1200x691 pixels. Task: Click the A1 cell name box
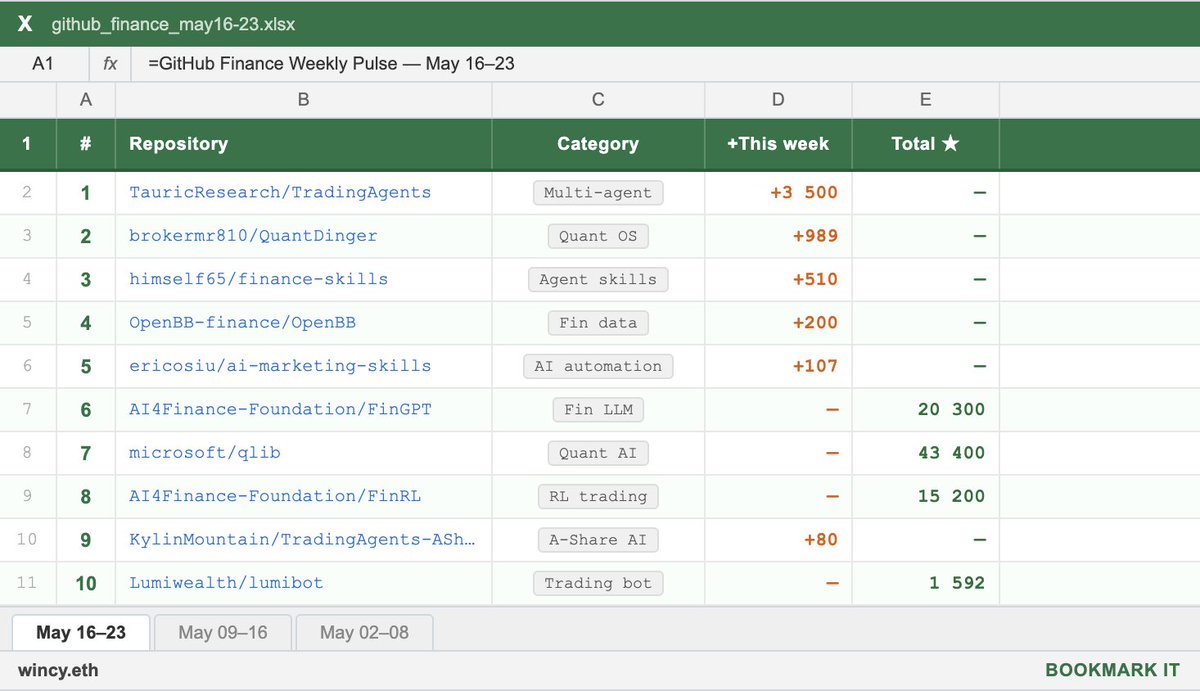43,64
